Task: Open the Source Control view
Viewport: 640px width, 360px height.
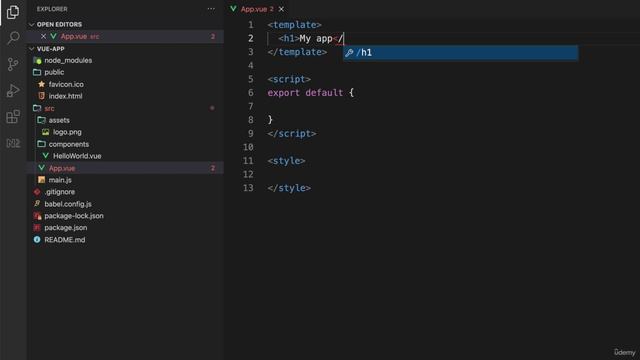Action: [13, 64]
